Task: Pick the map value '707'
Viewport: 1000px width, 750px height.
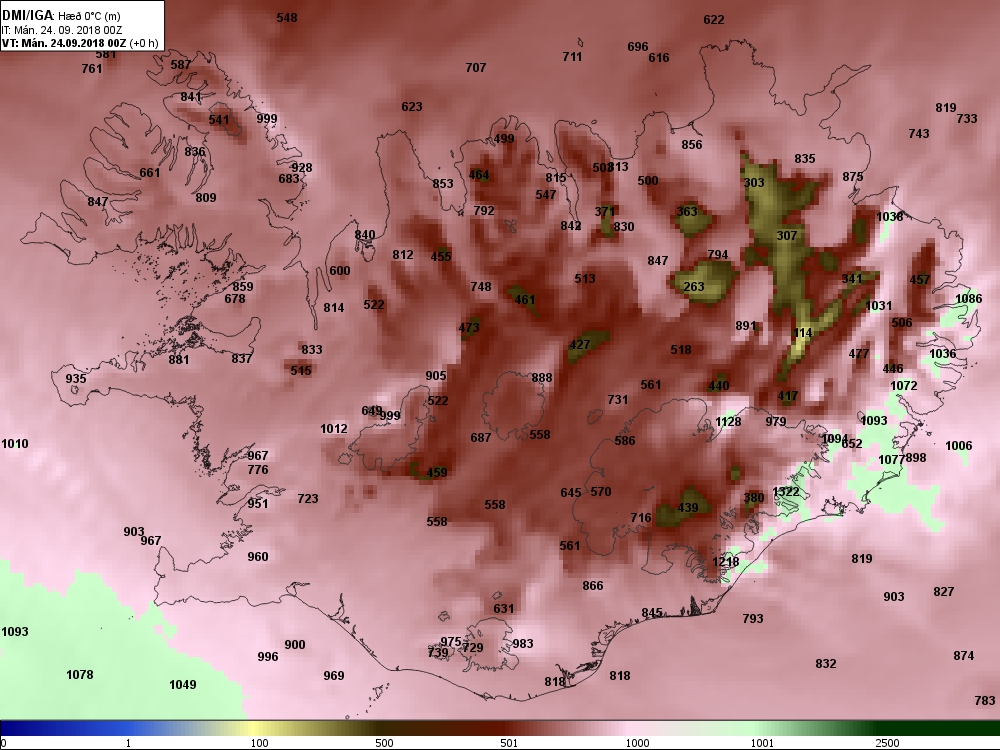Action: [x=476, y=68]
